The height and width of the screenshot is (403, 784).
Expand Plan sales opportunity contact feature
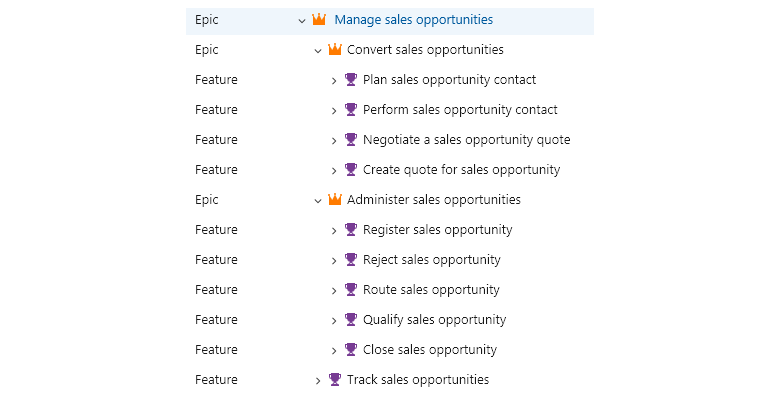334,80
